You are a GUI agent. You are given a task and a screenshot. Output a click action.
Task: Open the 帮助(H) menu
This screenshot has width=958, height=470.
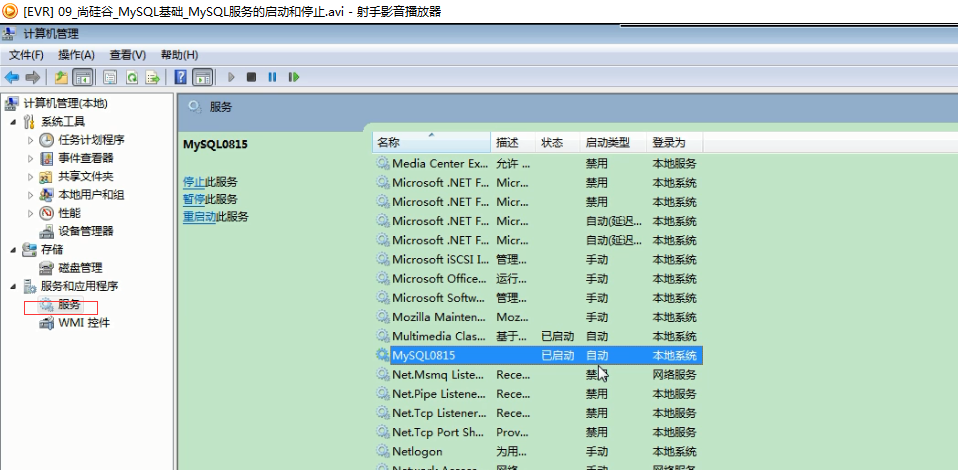[x=180, y=55]
